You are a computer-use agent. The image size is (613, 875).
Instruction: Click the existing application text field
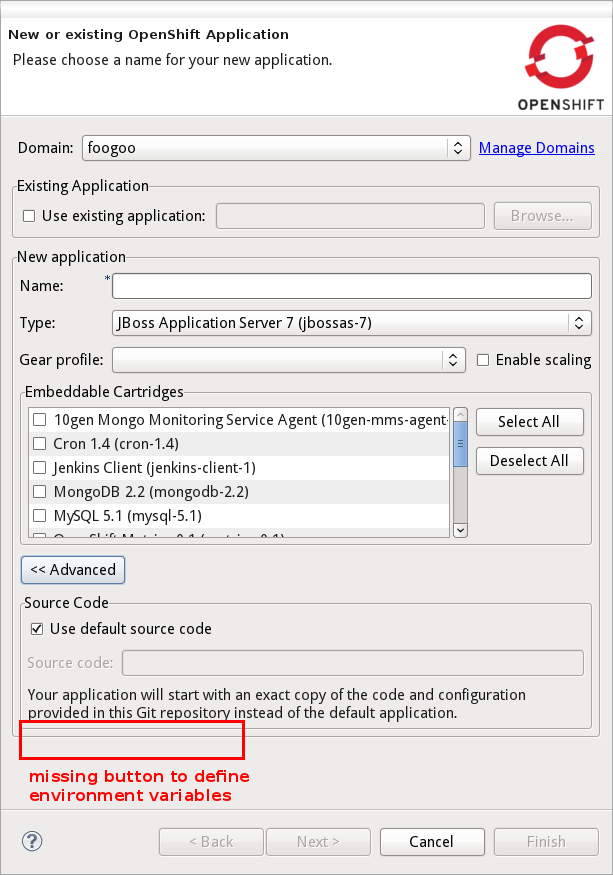point(350,216)
